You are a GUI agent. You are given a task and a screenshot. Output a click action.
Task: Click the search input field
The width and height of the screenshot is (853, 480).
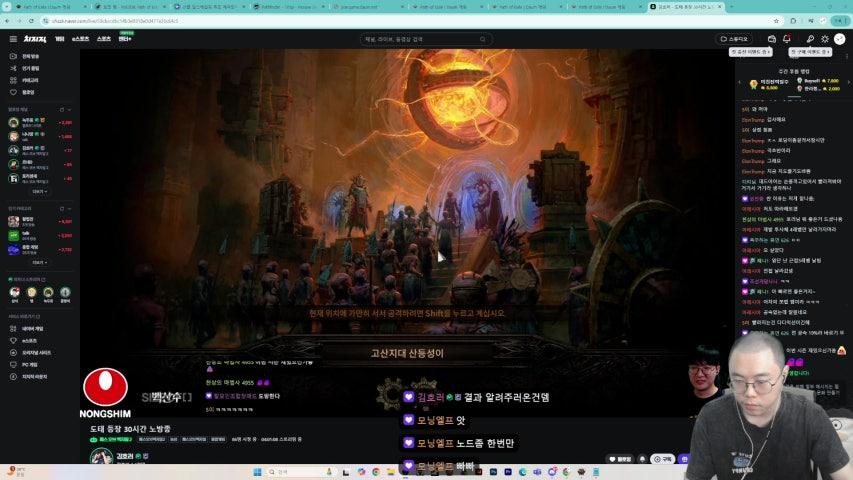tap(420, 39)
